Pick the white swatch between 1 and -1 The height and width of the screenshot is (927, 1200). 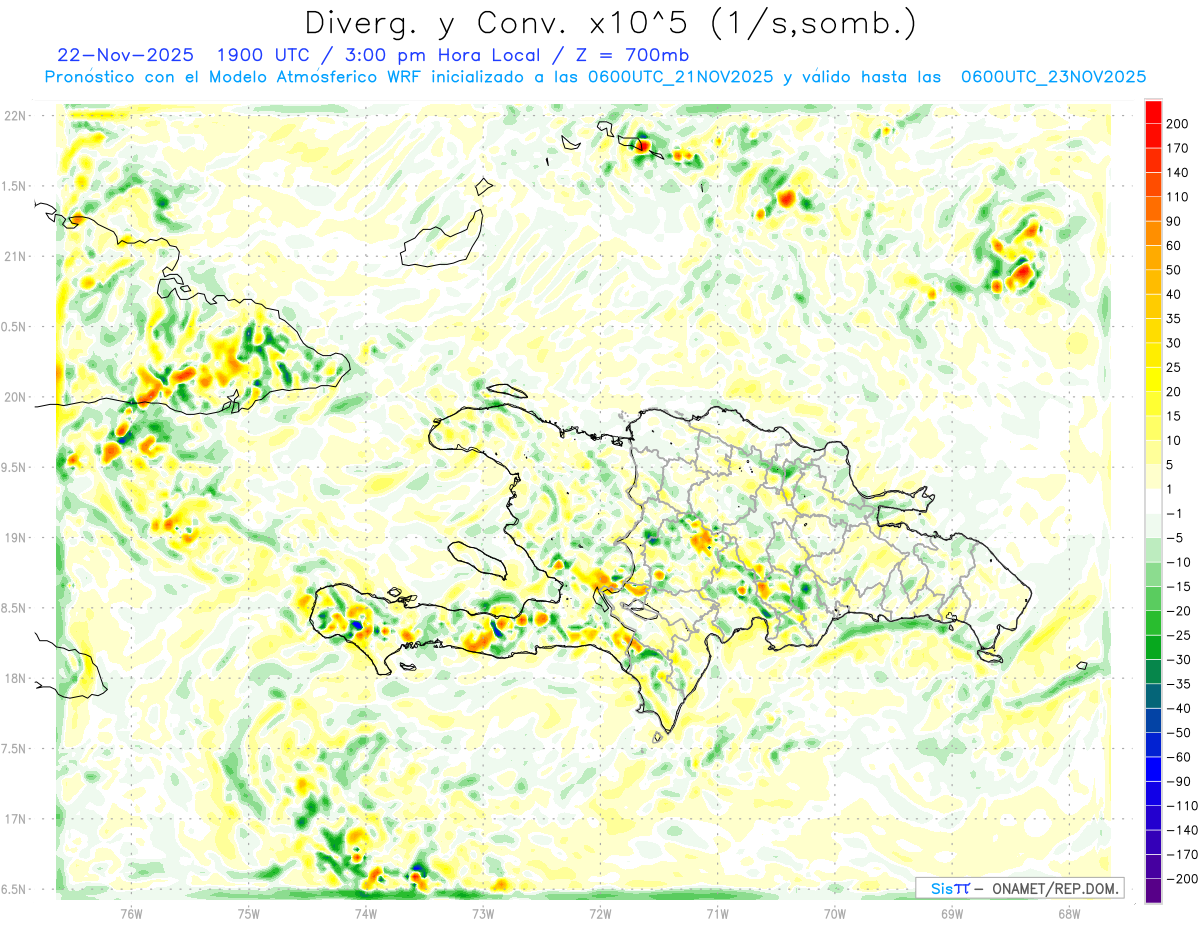coord(1153,501)
